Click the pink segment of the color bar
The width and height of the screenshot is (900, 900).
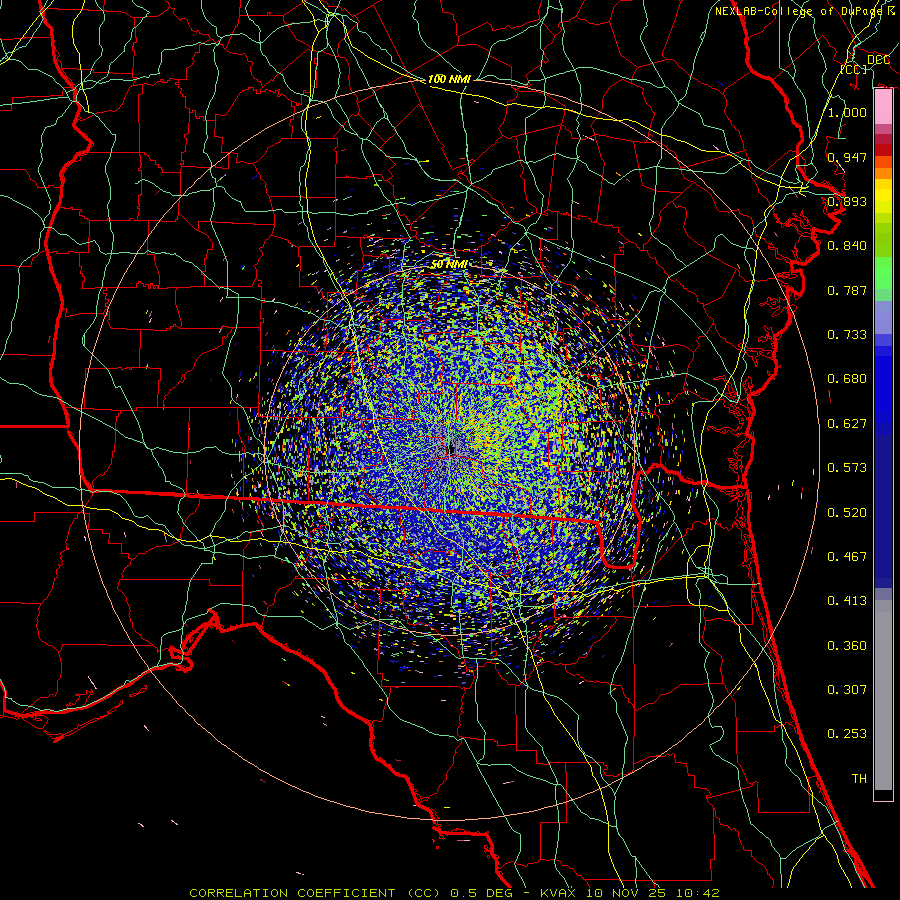883,107
